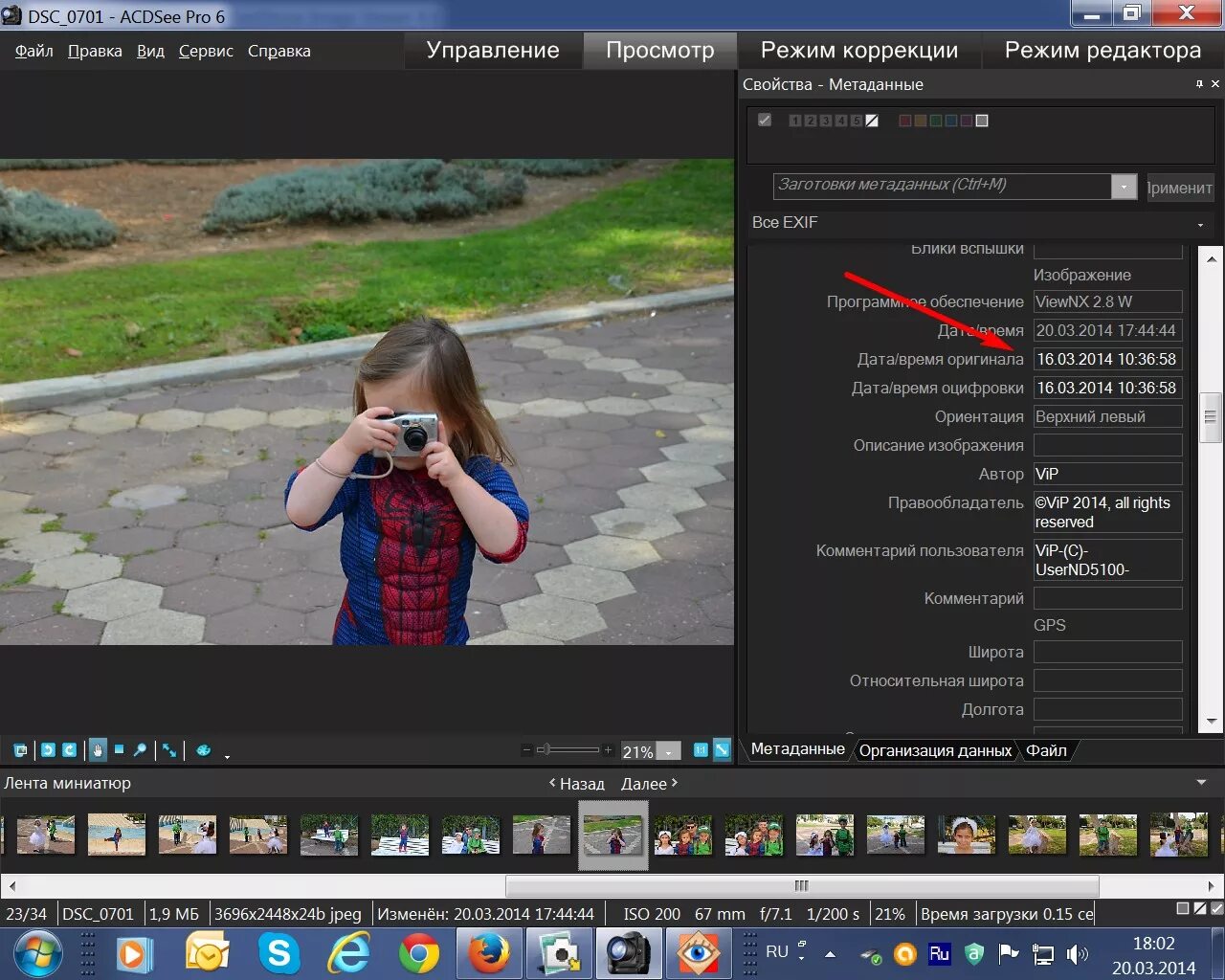Apply the green color label

click(935, 121)
